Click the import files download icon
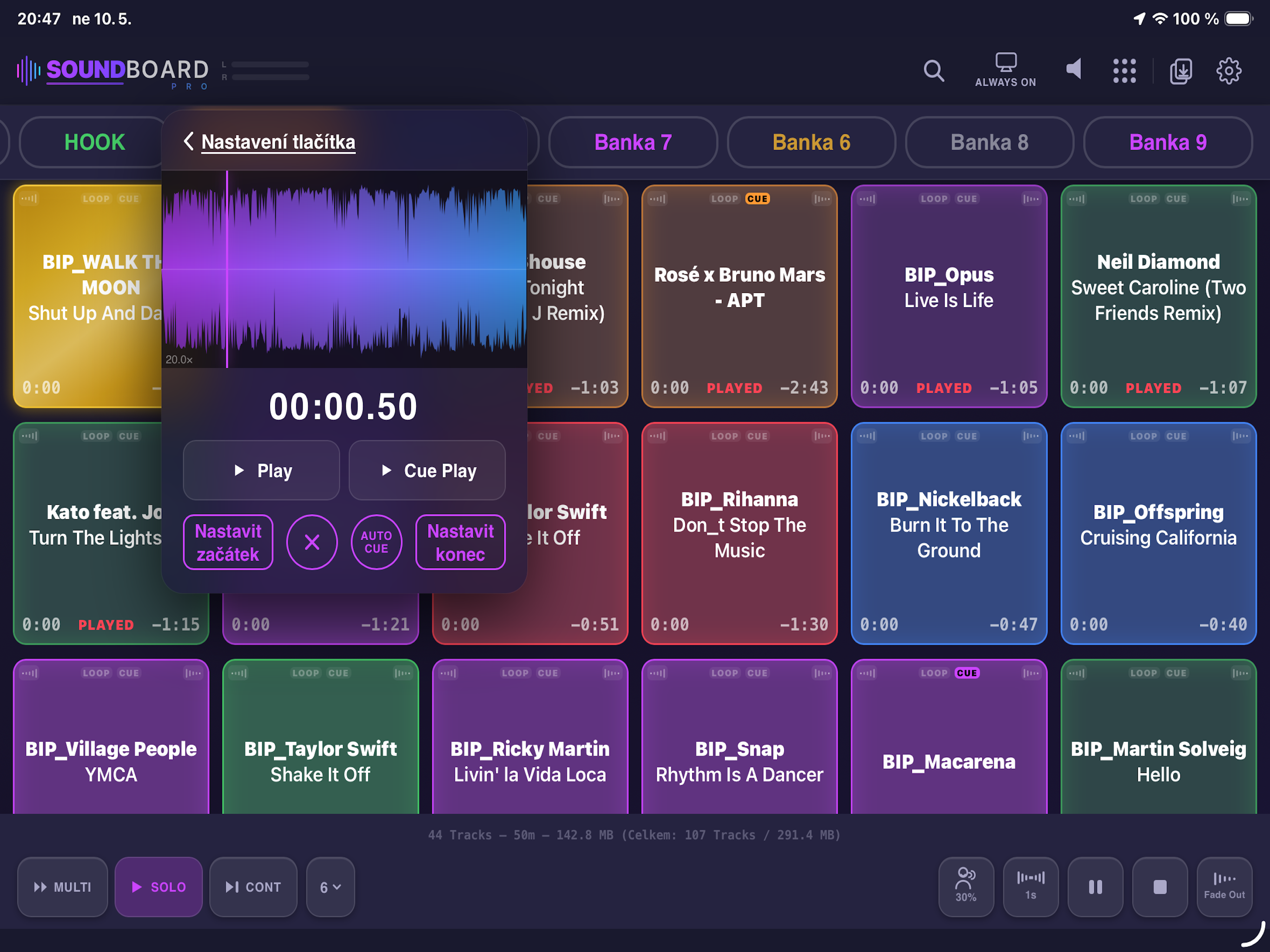This screenshot has width=1270, height=952. pyautogui.click(x=1180, y=71)
